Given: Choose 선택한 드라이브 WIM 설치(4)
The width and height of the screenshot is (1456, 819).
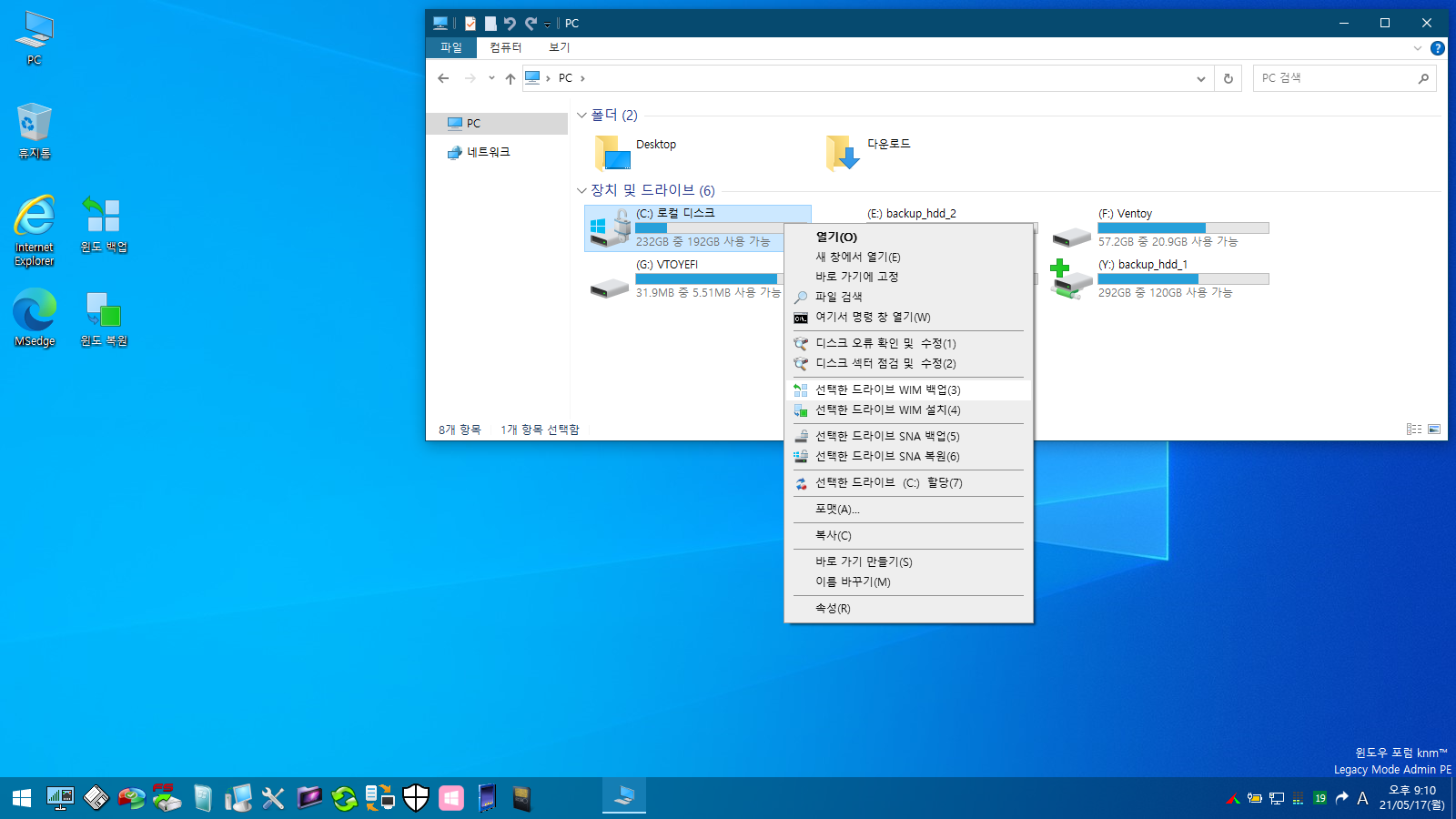Looking at the screenshot, I should coord(908,410).
